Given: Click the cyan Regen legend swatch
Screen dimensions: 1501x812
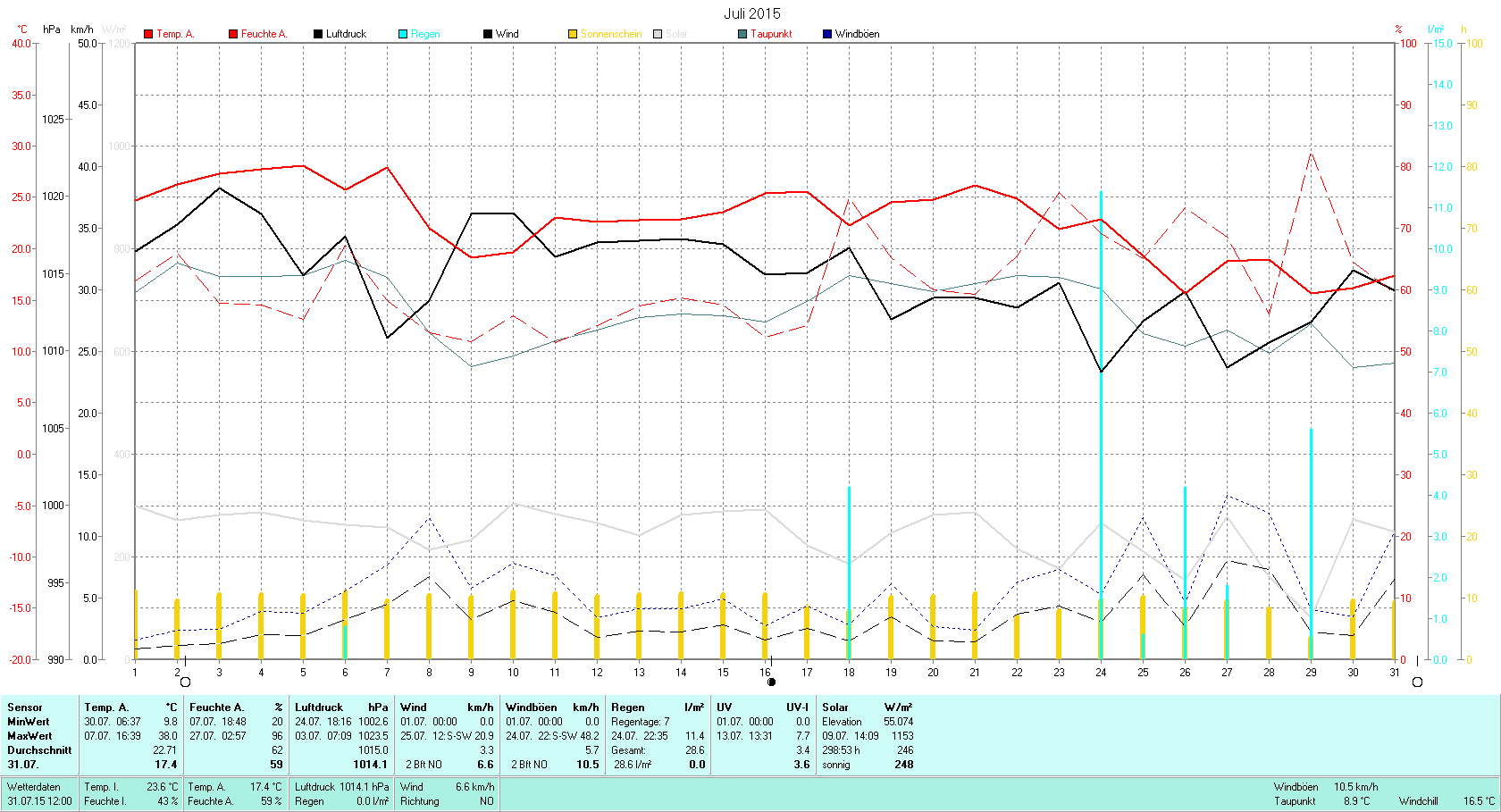Looking at the screenshot, I should 403,34.
